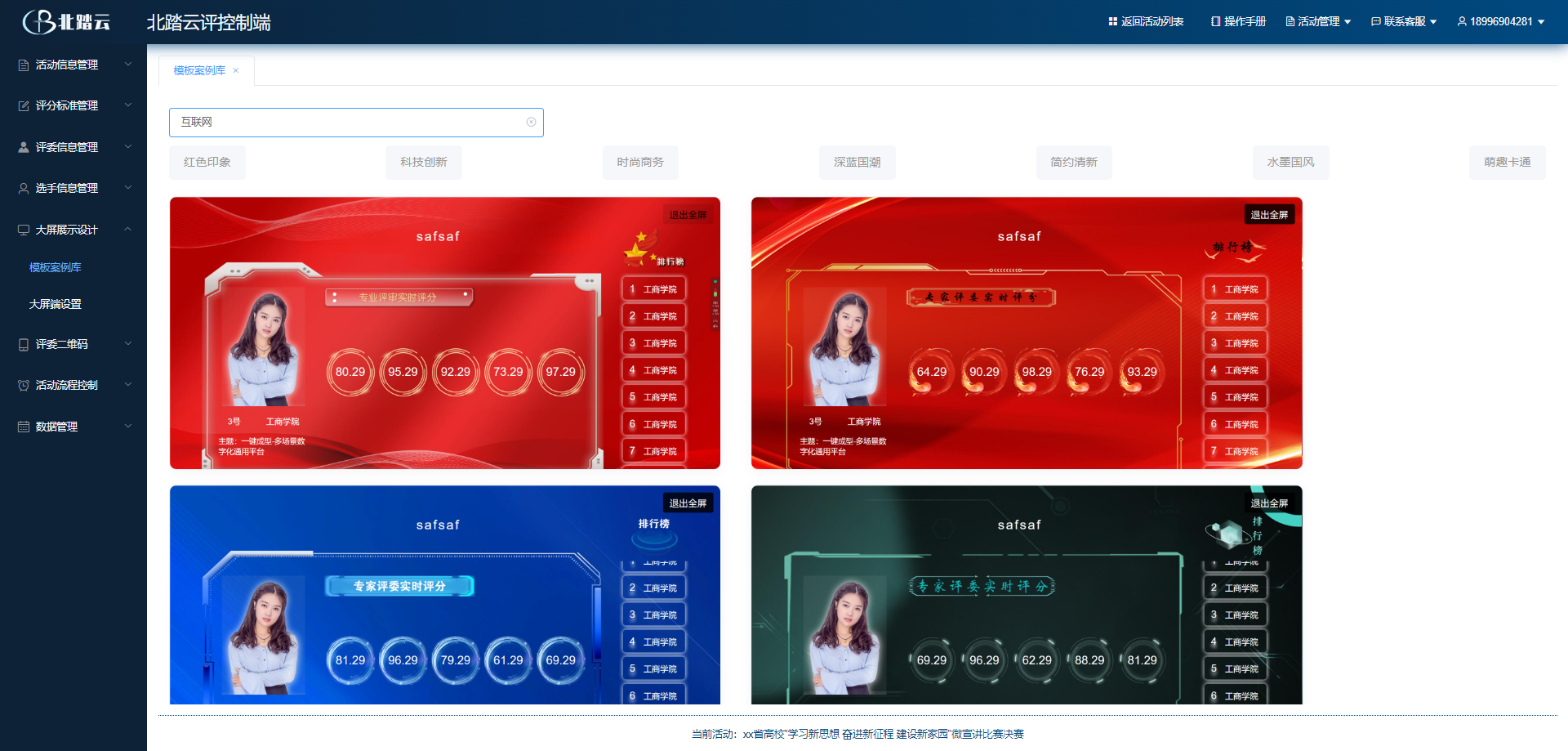
Task: Click the 北踏云评控制端 title
Action: (209, 22)
